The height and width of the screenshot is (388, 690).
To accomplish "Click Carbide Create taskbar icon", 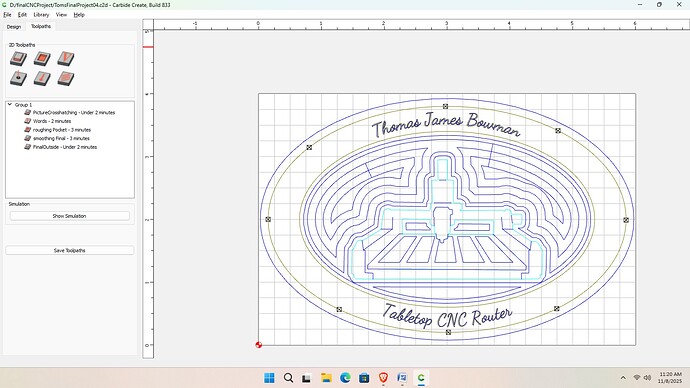I will [421, 377].
